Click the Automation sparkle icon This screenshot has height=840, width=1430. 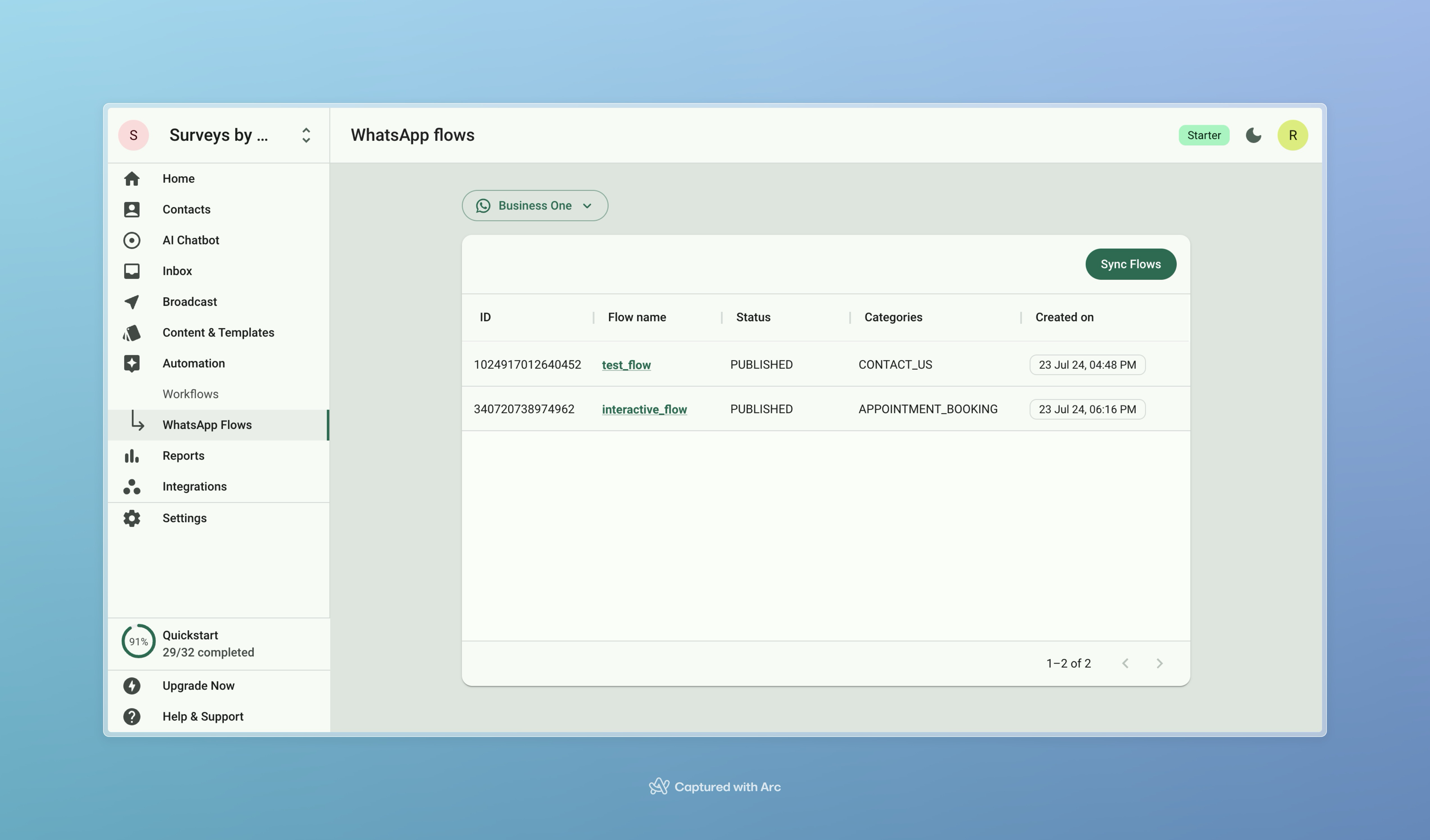pyautogui.click(x=132, y=364)
